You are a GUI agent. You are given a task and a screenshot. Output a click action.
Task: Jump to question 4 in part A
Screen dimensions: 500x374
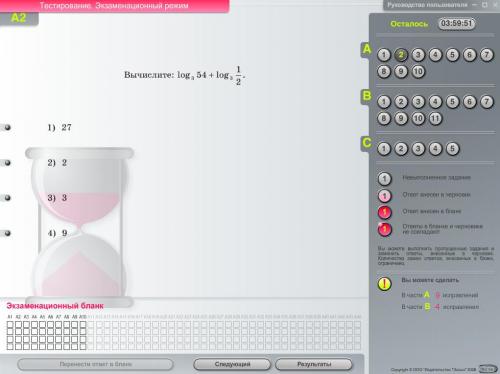435,55
